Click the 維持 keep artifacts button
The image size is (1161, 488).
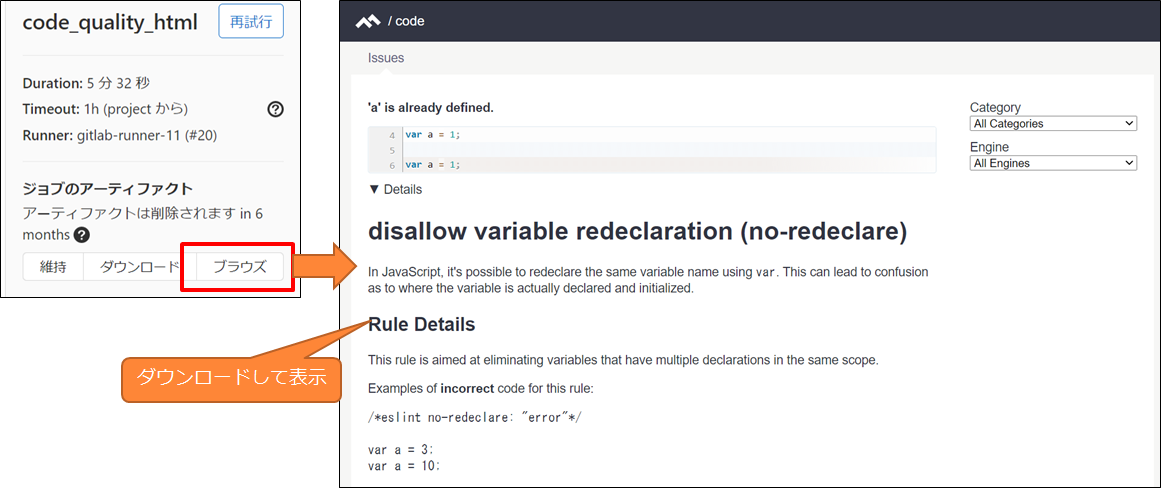pos(53,267)
